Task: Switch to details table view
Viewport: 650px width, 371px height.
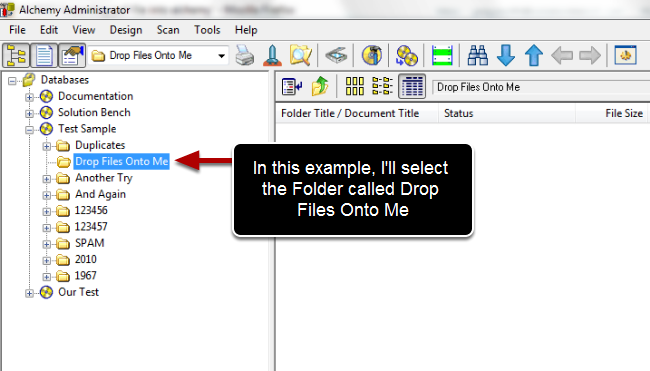Action: click(x=412, y=87)
